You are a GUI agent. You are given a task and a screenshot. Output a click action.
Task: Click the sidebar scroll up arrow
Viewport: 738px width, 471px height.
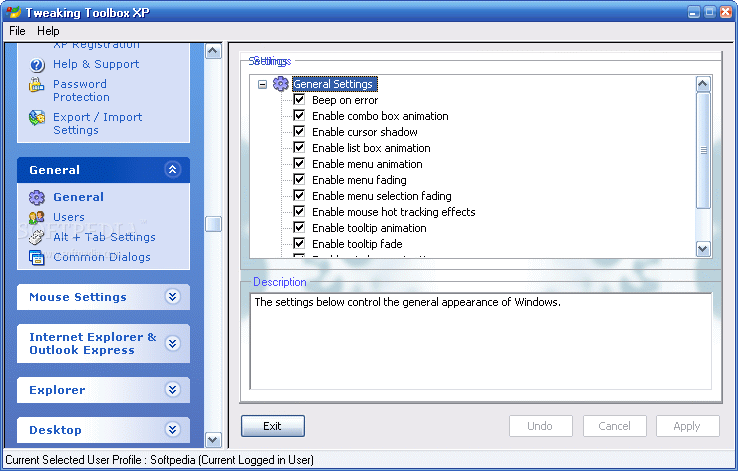pos(213,51)
